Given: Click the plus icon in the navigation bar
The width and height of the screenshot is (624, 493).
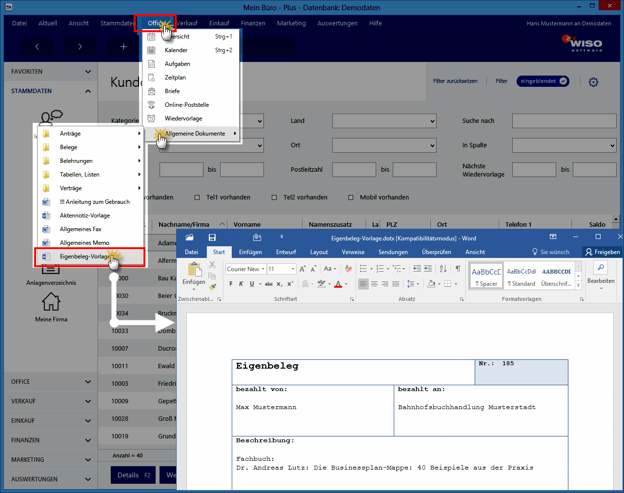Looking at the screenshot, I should 124,46.
